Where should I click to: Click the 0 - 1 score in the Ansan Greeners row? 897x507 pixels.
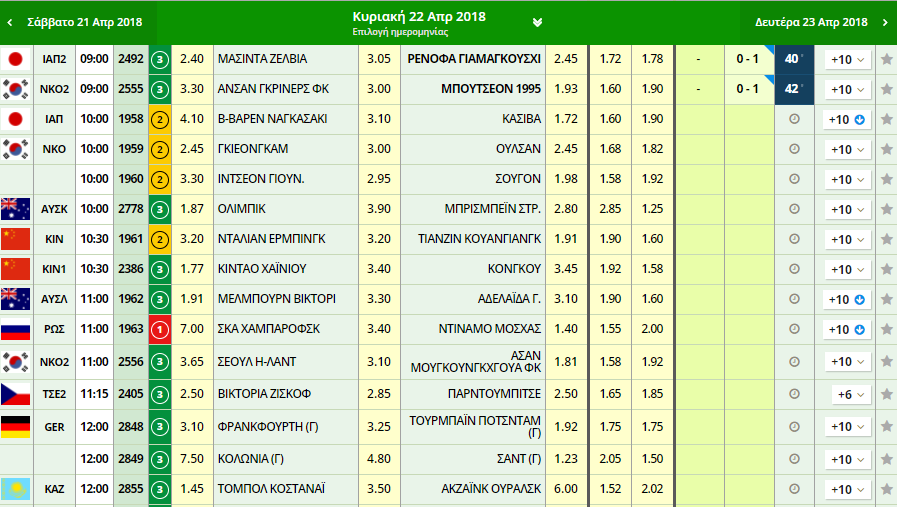pos(748,89)
